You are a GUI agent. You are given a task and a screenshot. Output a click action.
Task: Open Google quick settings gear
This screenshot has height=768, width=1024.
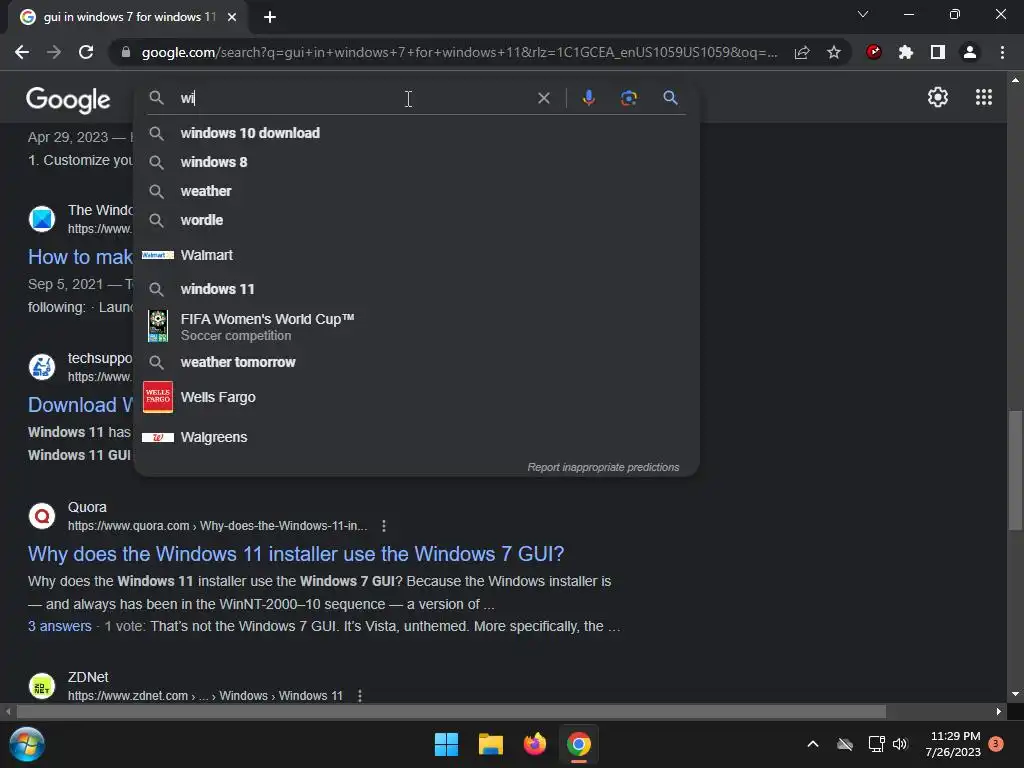(938, 97)
